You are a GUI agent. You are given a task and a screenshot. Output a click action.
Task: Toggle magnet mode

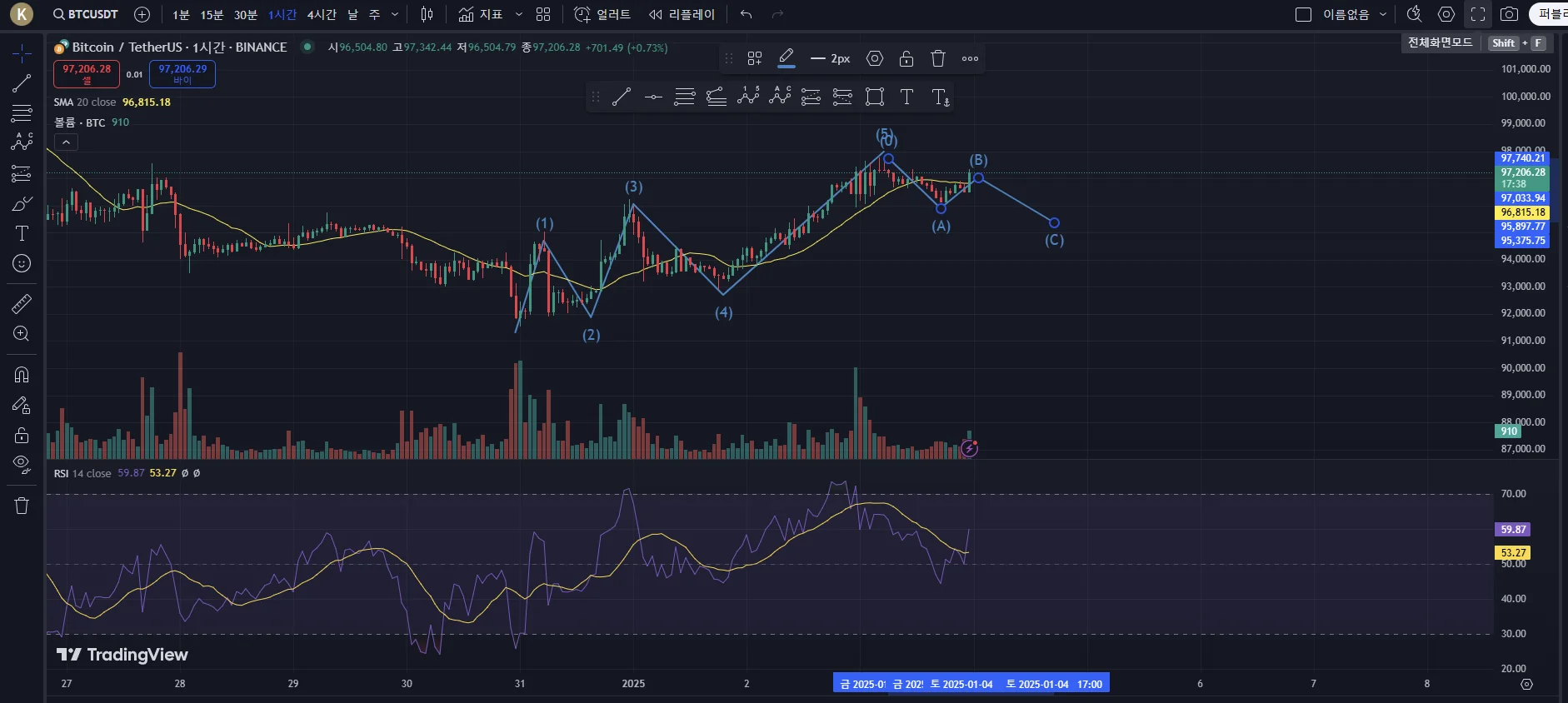[22, 375]
